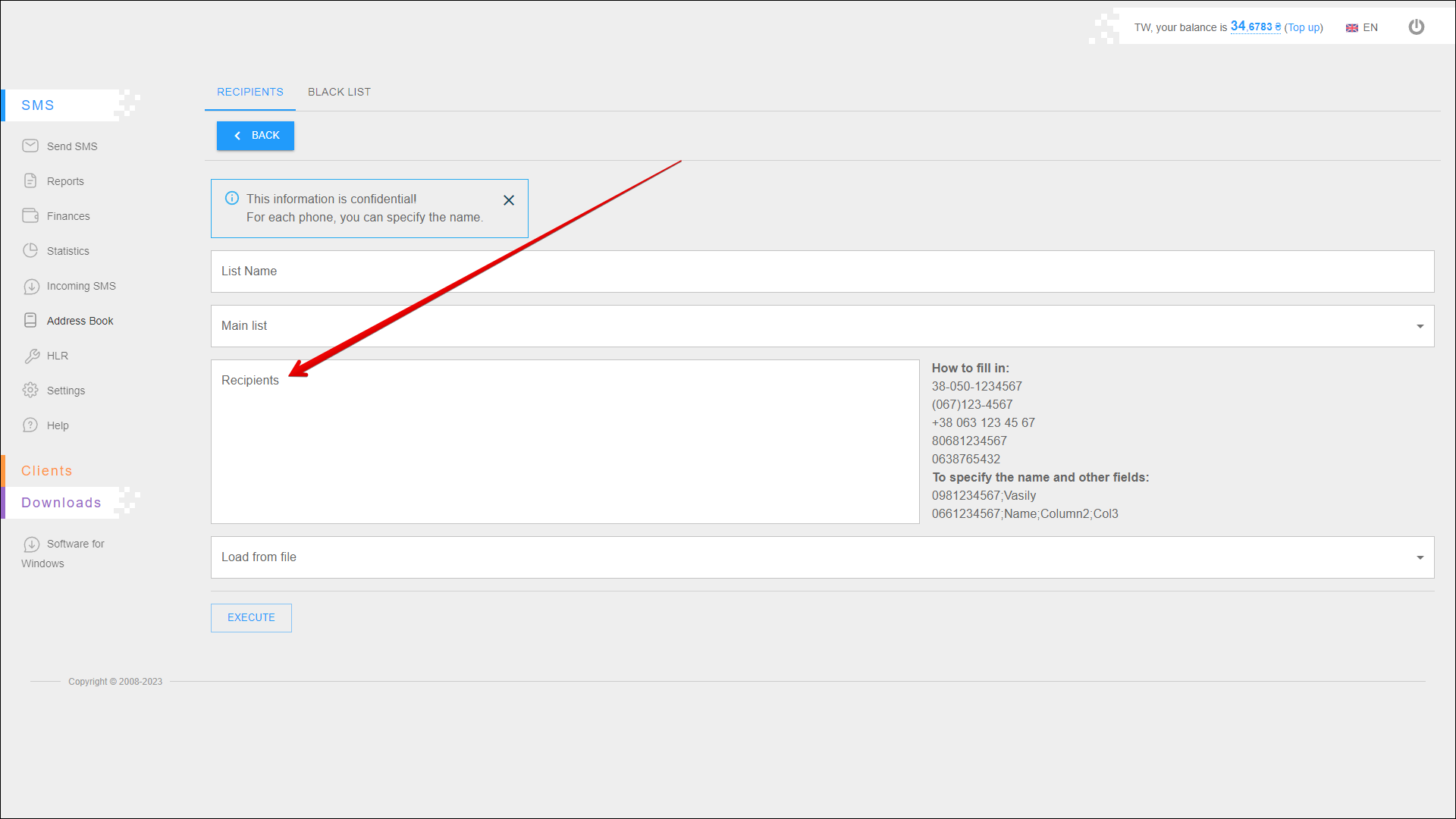Click into the List Name field
Viewport: 1456px width, 819px height.
[822, 271]
